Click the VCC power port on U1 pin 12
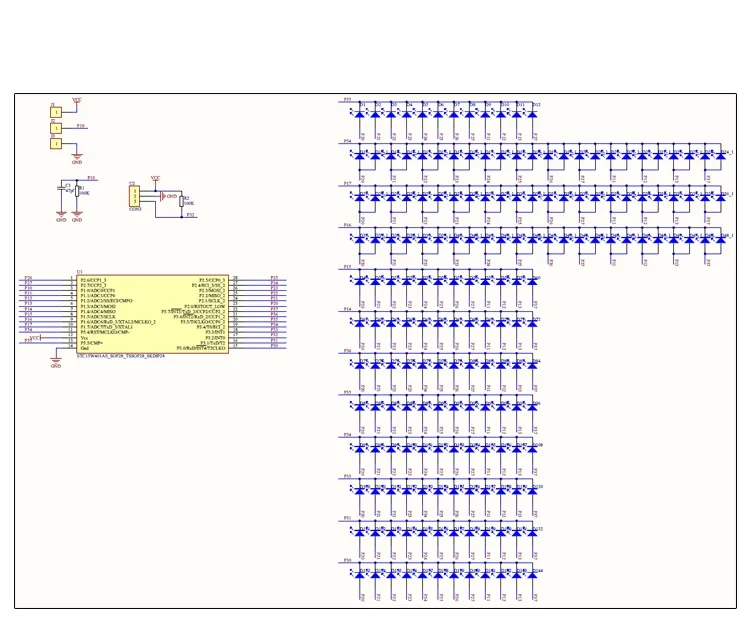 [35, 338]
